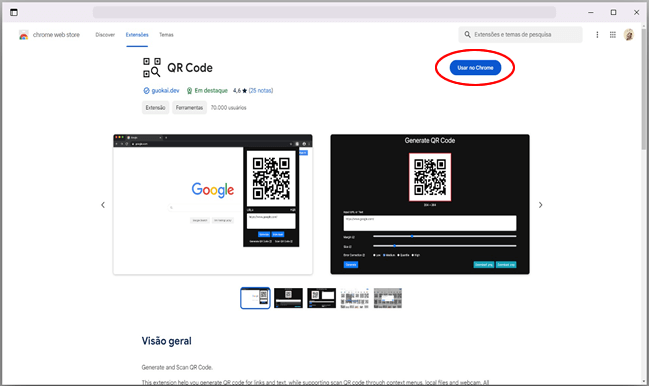Open the 25 notas ratings link
The image size is (649, 386).
tap(261, 91)
